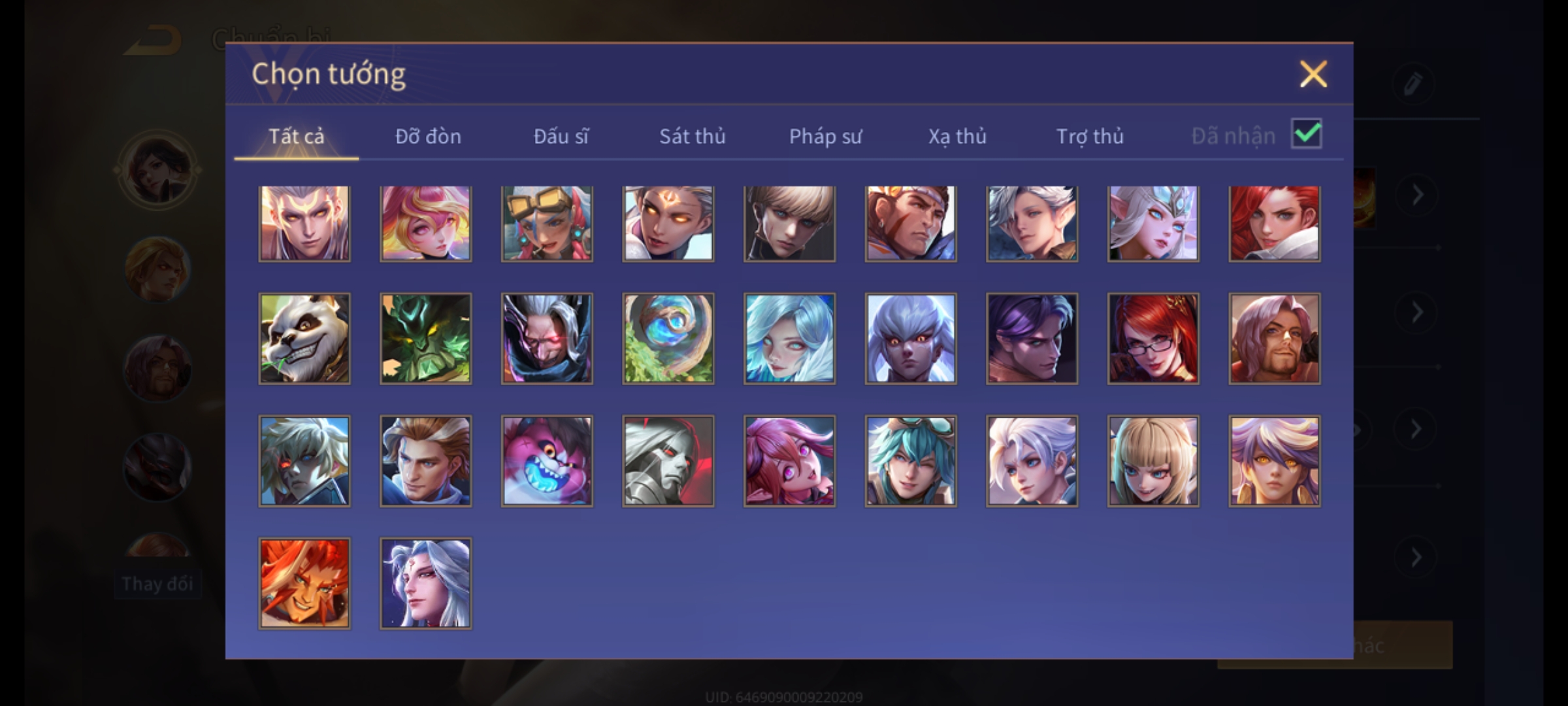
Task: Choose the teal-haired goggles hero
Action: tap(911, 462)
